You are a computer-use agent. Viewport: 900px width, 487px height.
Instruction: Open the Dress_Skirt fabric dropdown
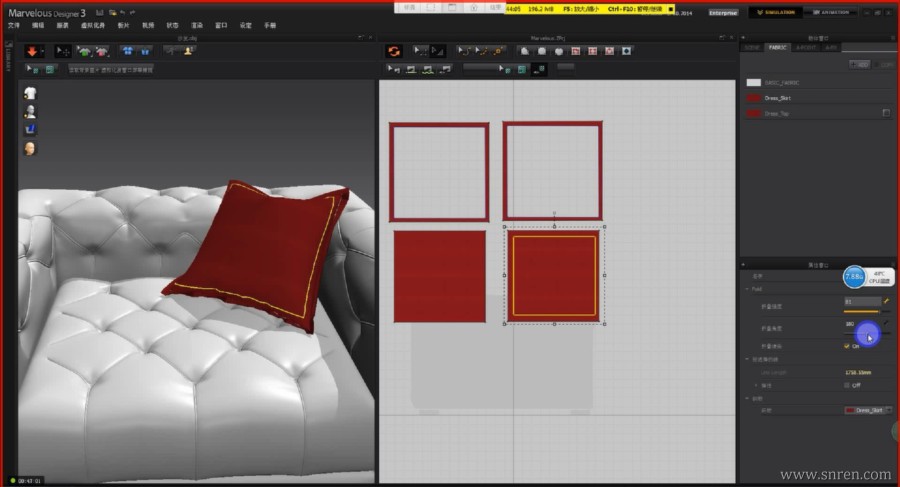868,410
